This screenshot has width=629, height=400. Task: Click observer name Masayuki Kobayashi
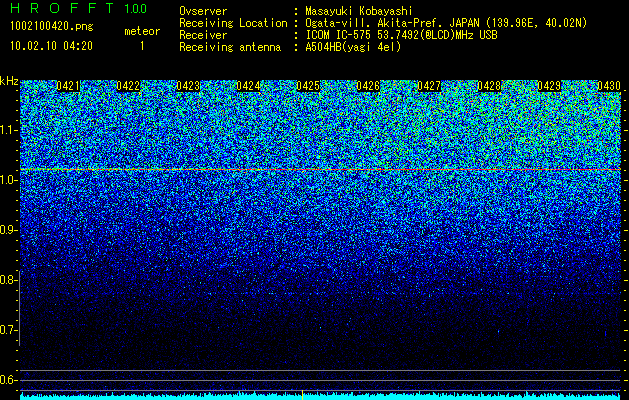[x=359, y=11]
